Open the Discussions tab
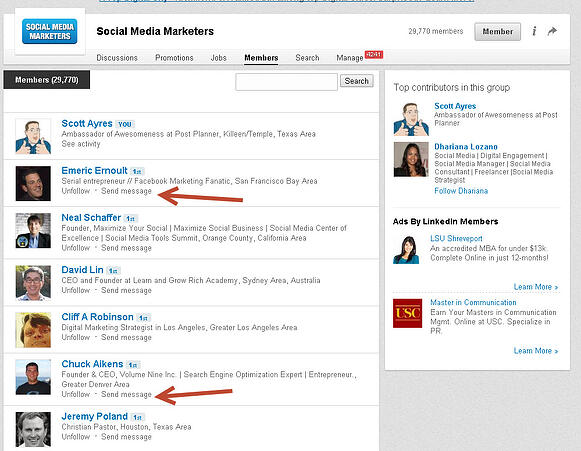 pyautogui.click(x=117, y=58)
